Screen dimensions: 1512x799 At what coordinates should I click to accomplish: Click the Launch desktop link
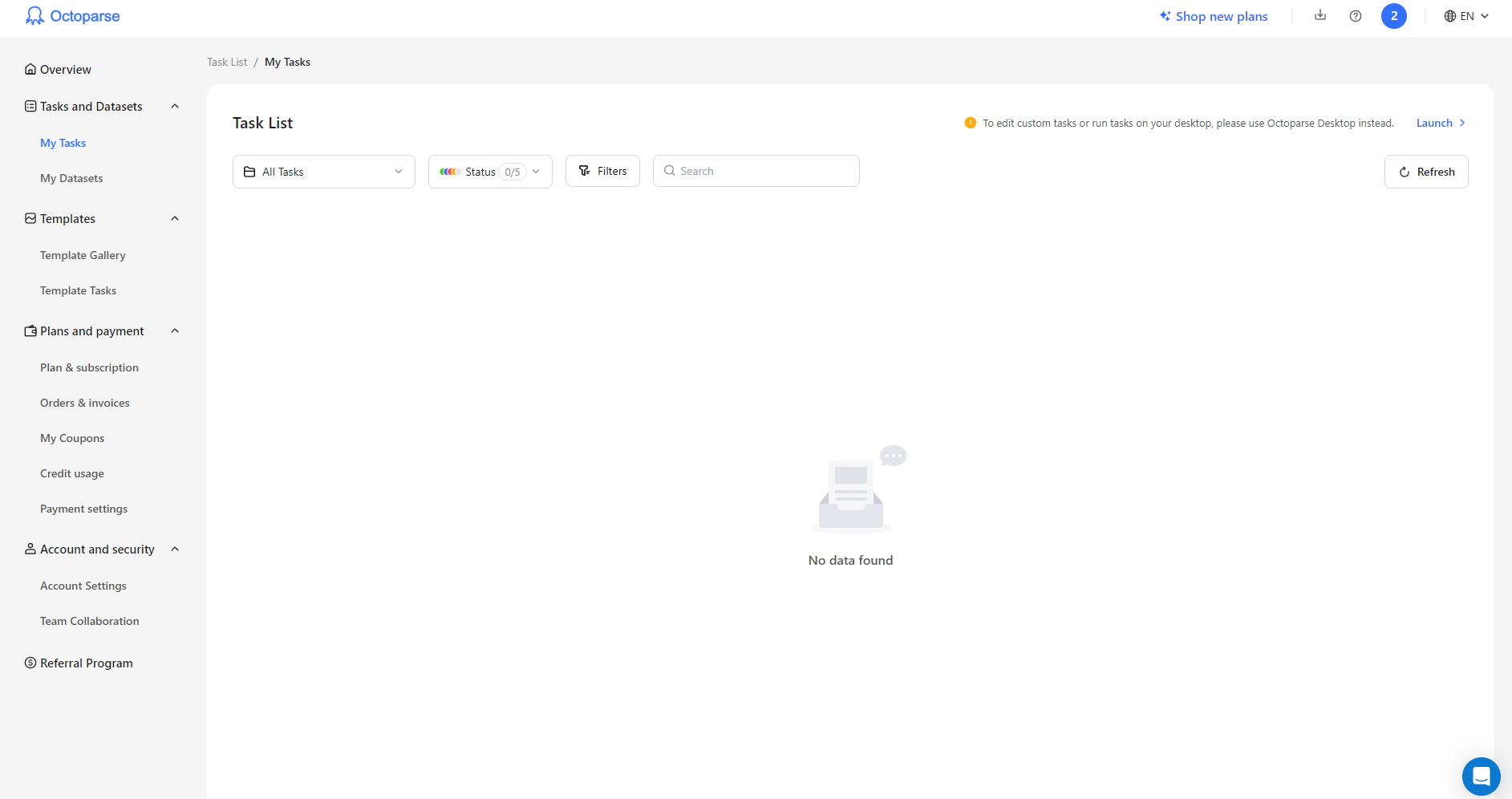pyautogui.click(x=1441, y=123)
